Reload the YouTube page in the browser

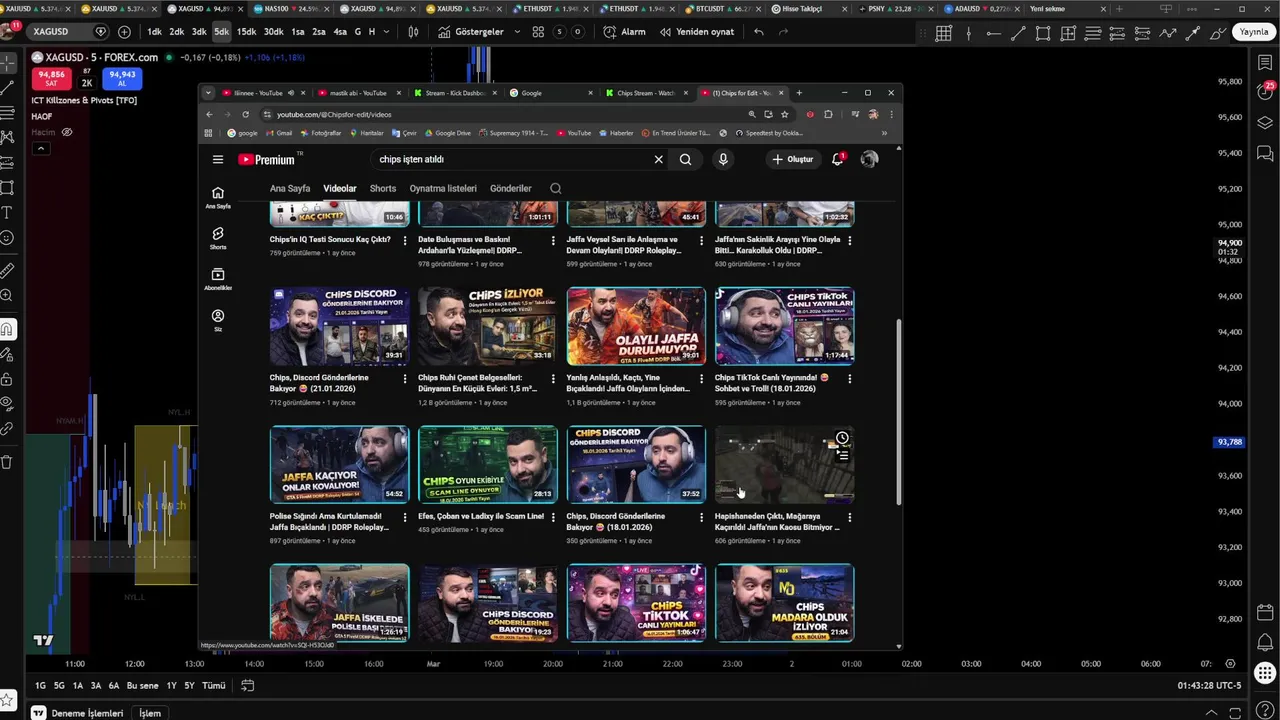click(245, 114)
